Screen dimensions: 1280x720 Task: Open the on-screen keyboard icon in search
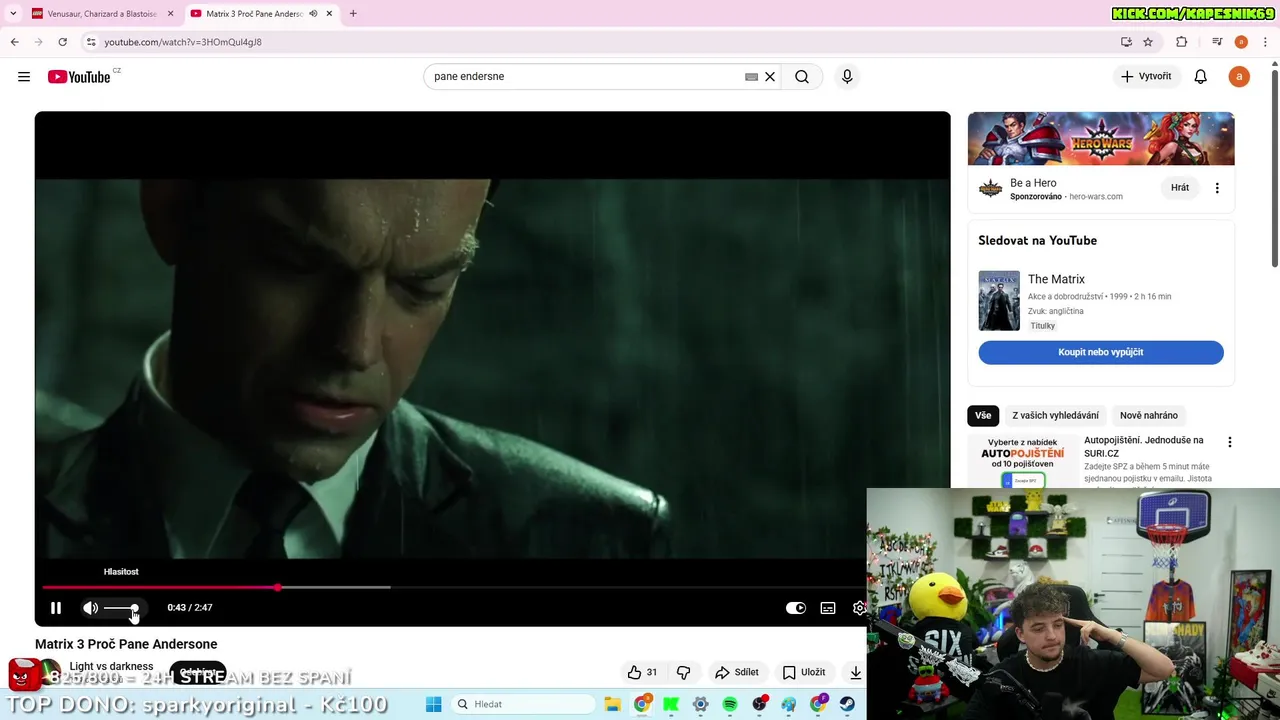tap(751, 77)
